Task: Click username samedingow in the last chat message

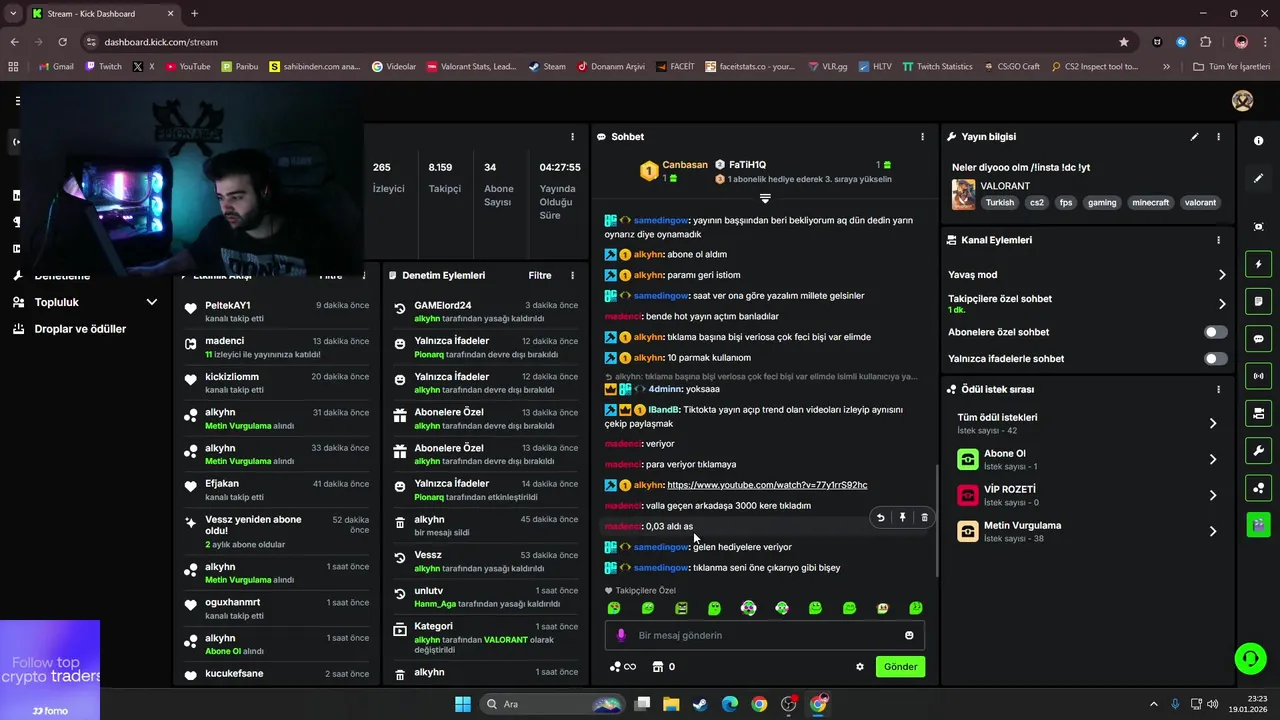Action: tap(660, 568)
